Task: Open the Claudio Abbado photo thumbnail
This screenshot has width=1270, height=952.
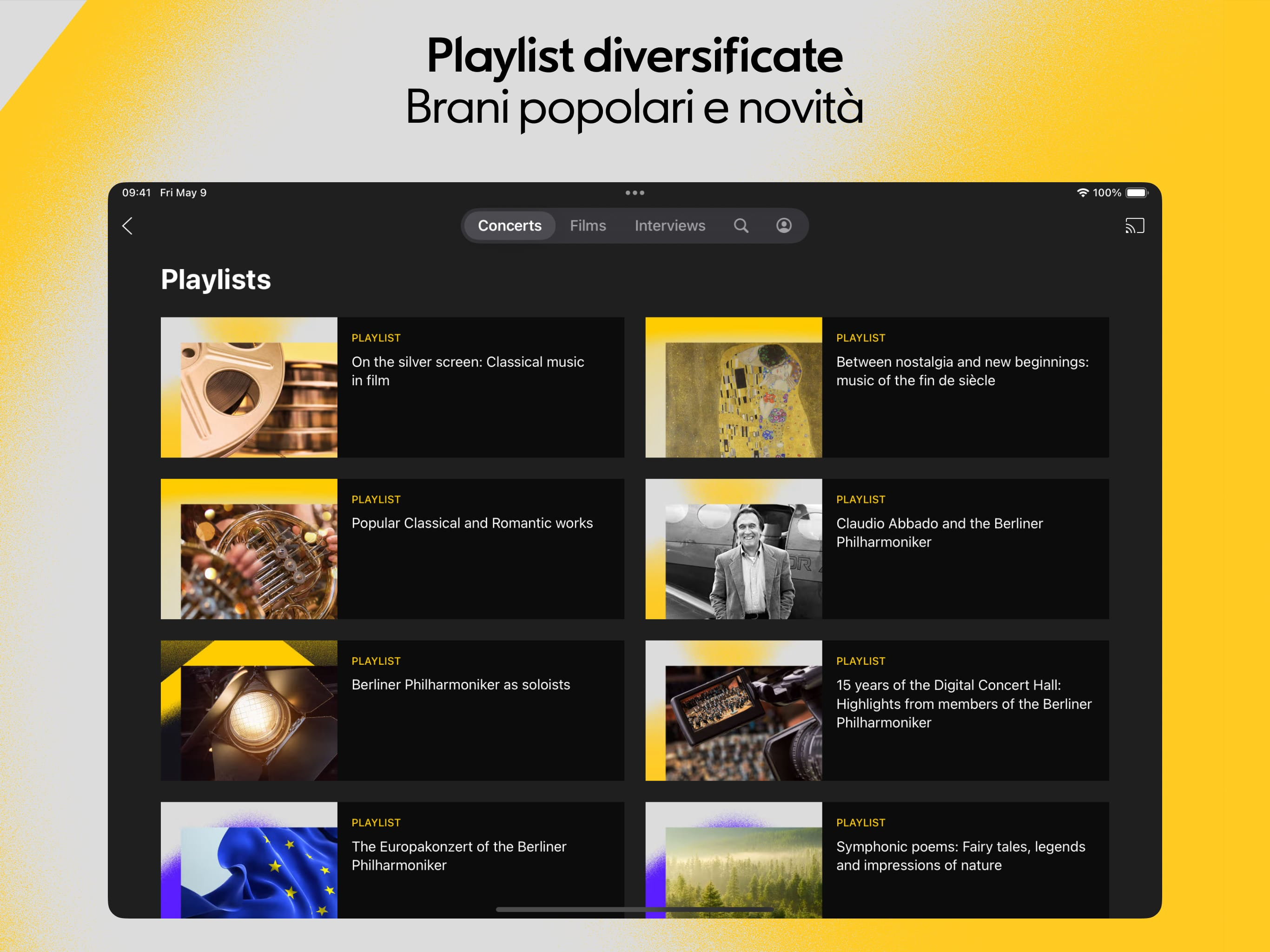Action: [x=734, y=549]
